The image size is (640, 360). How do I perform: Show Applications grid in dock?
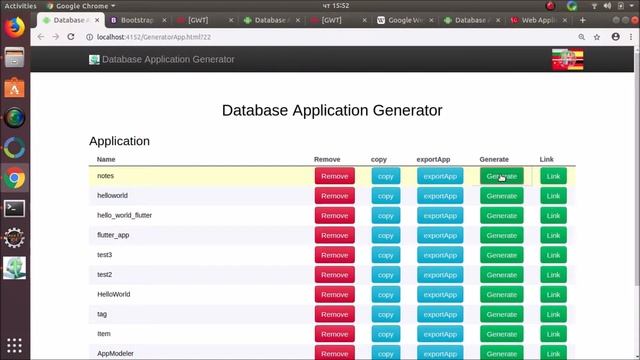pyautogui.click(x=14, y=345)
